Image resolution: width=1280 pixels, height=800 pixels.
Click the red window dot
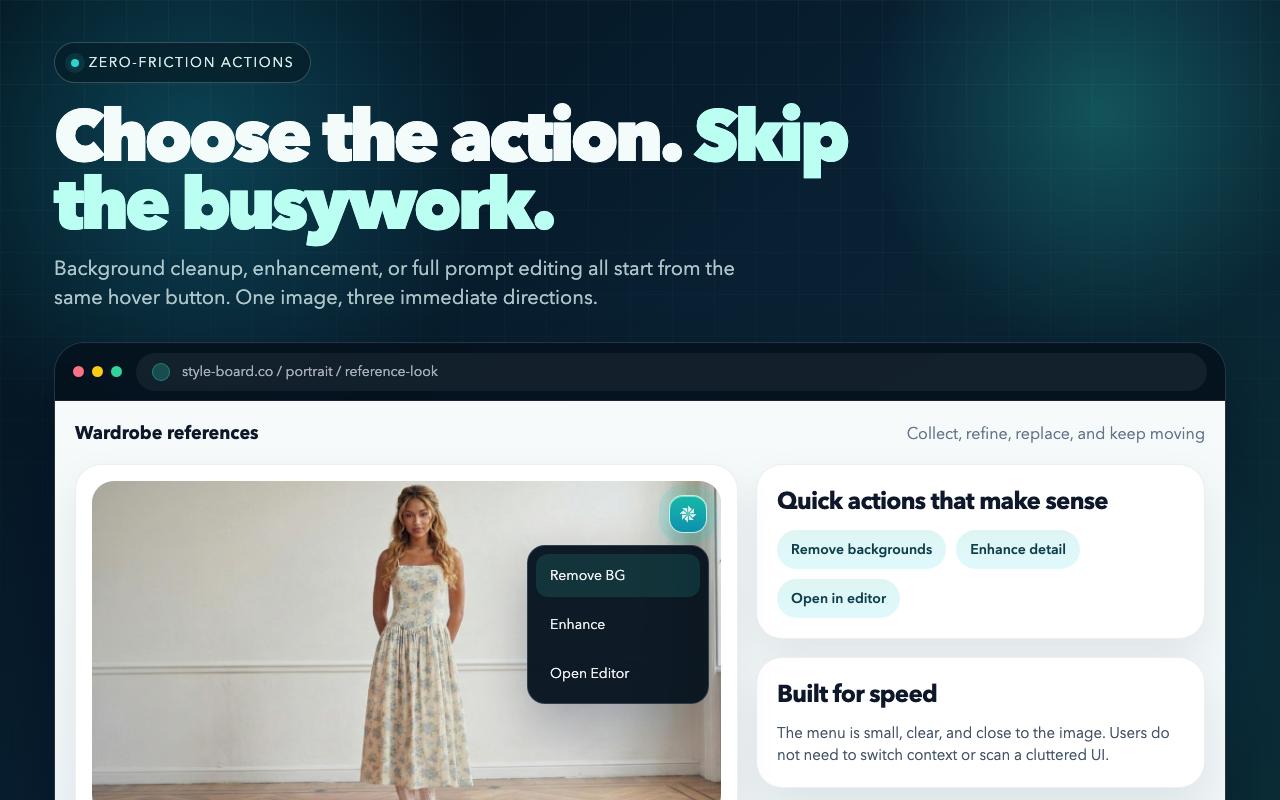78,371
